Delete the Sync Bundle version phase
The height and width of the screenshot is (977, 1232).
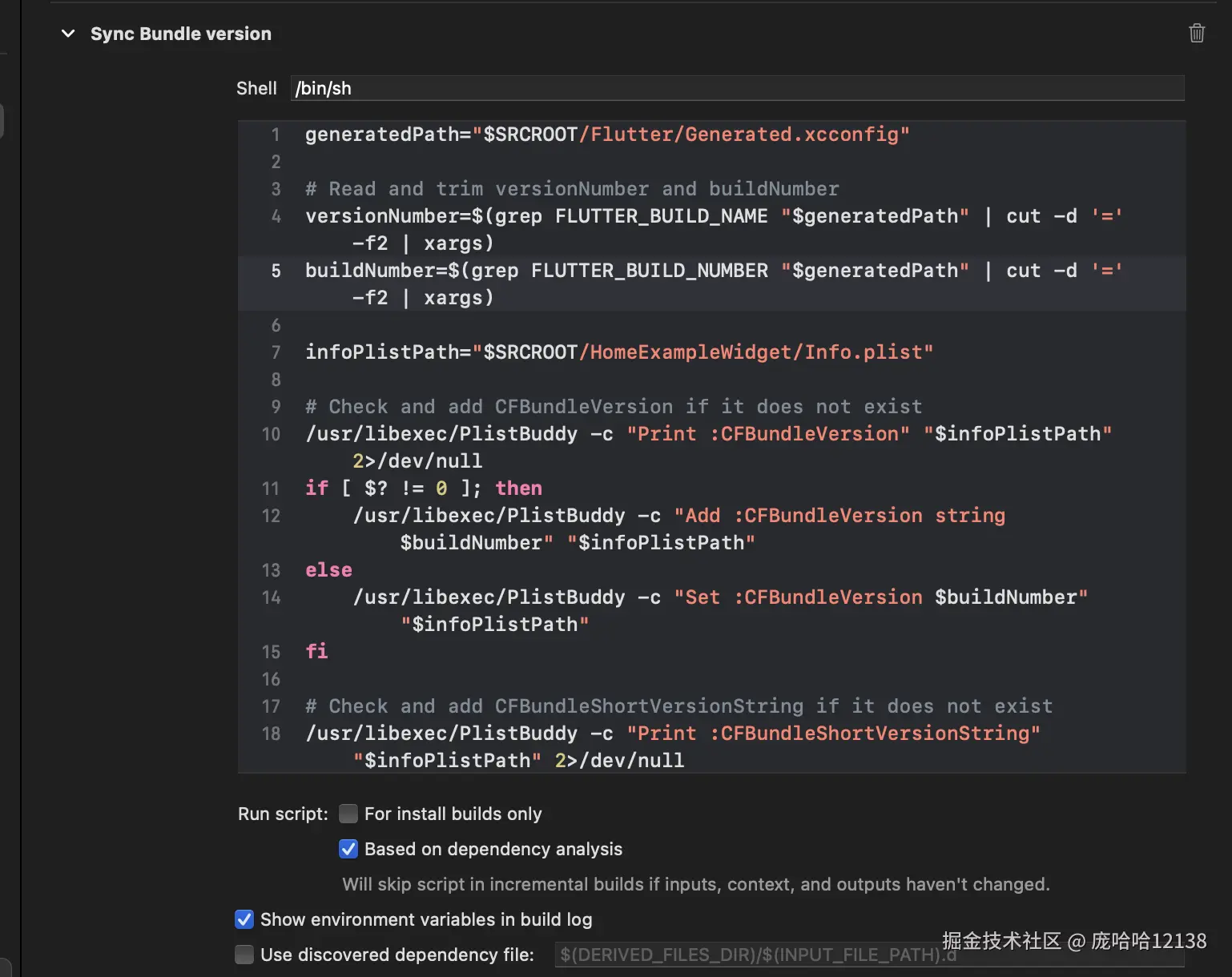coord(1197,33)
